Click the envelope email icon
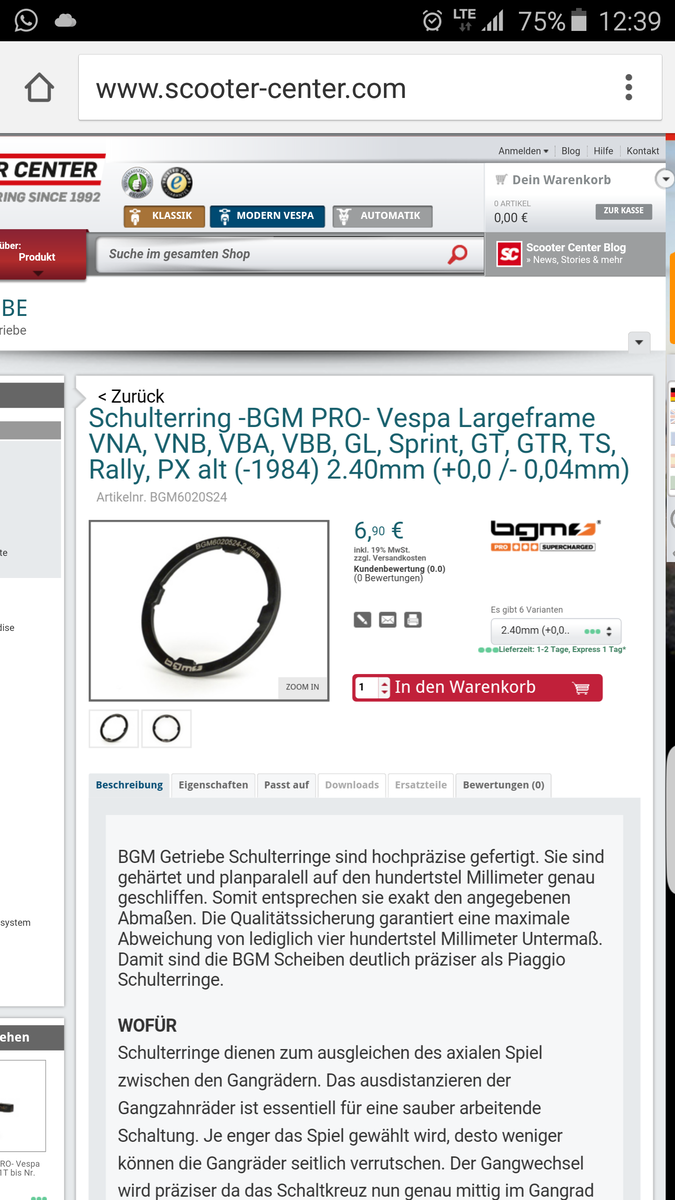The image size is (675, 1200). (x=388, y=620)
